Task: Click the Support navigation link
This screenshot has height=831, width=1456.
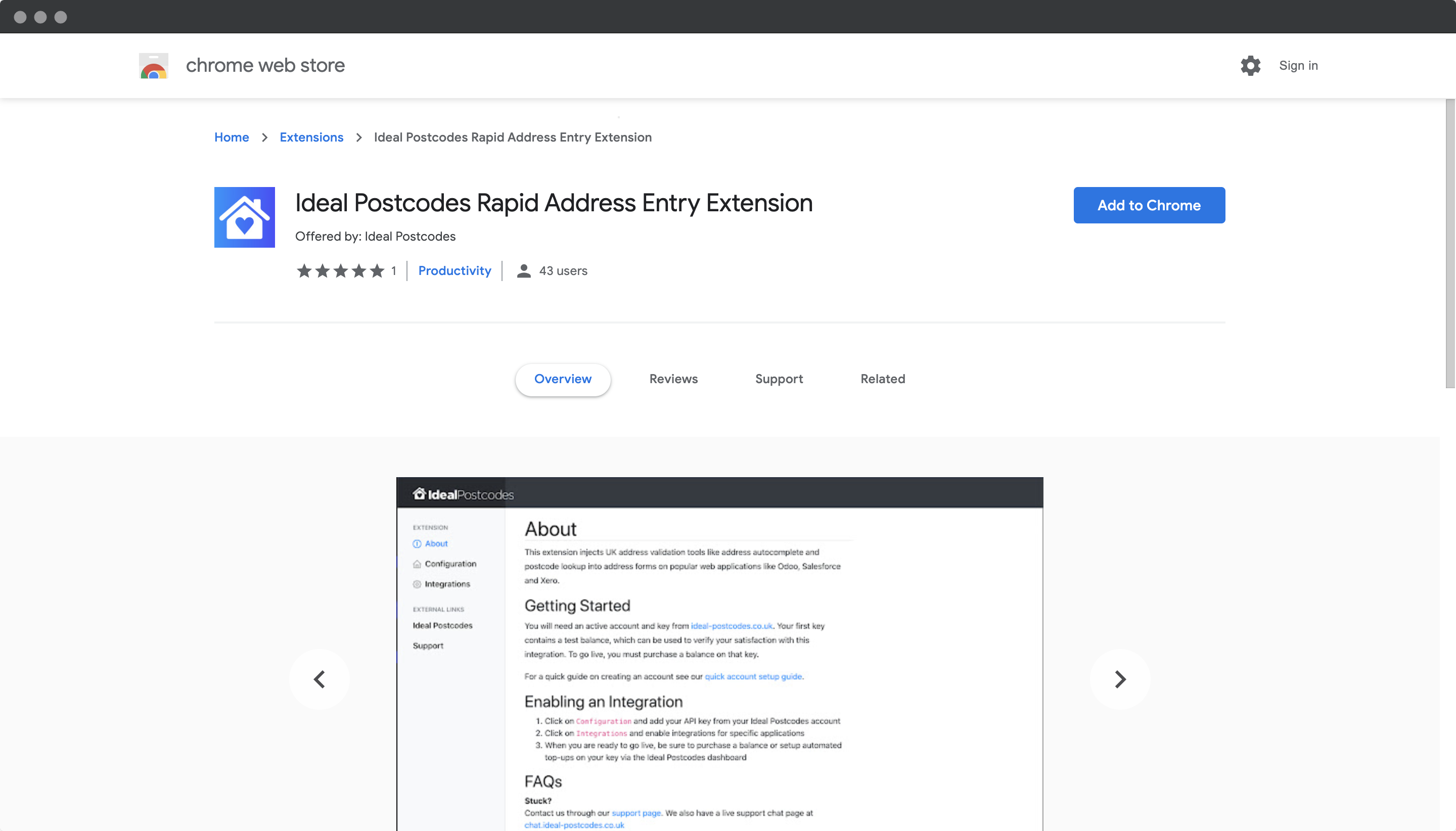Action: [779, 379]
